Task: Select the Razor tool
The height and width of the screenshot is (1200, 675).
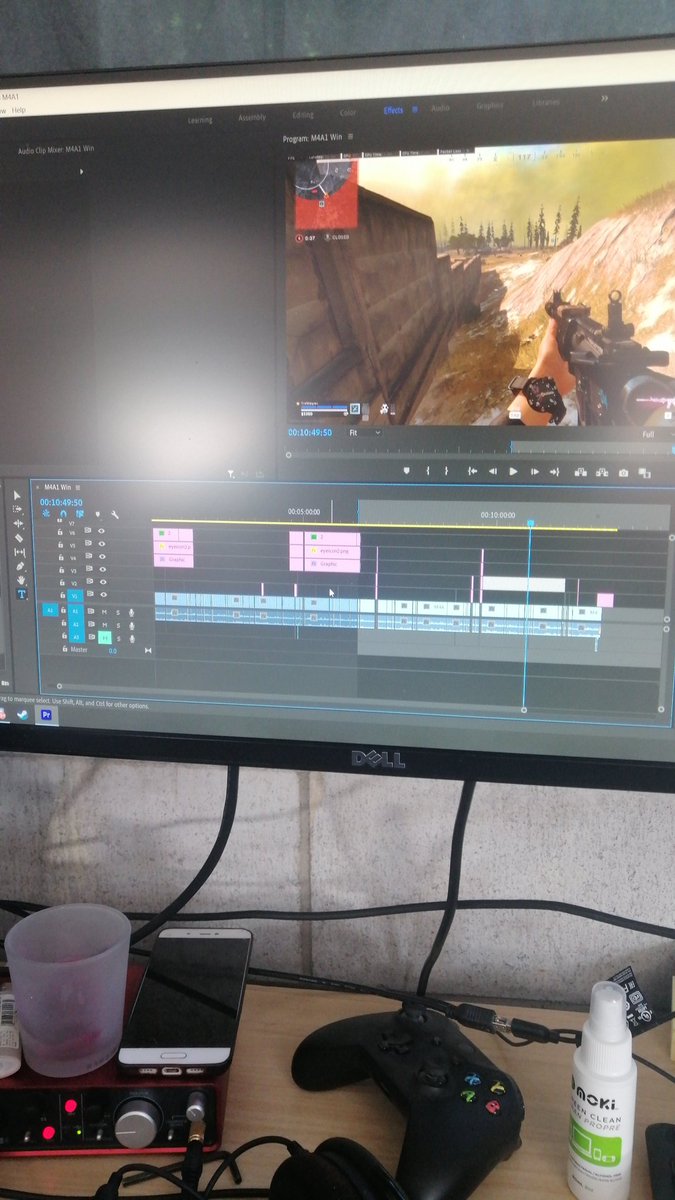Action: coord(19,538)
